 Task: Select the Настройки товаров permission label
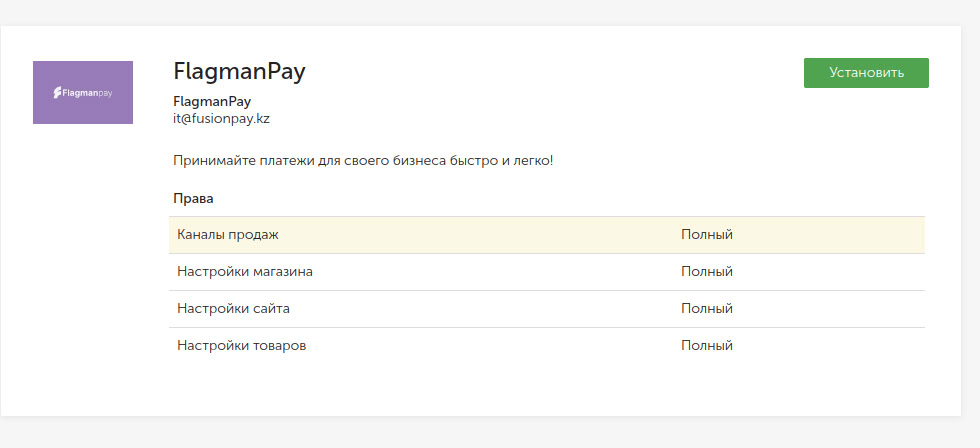click(x=242, y=346)
